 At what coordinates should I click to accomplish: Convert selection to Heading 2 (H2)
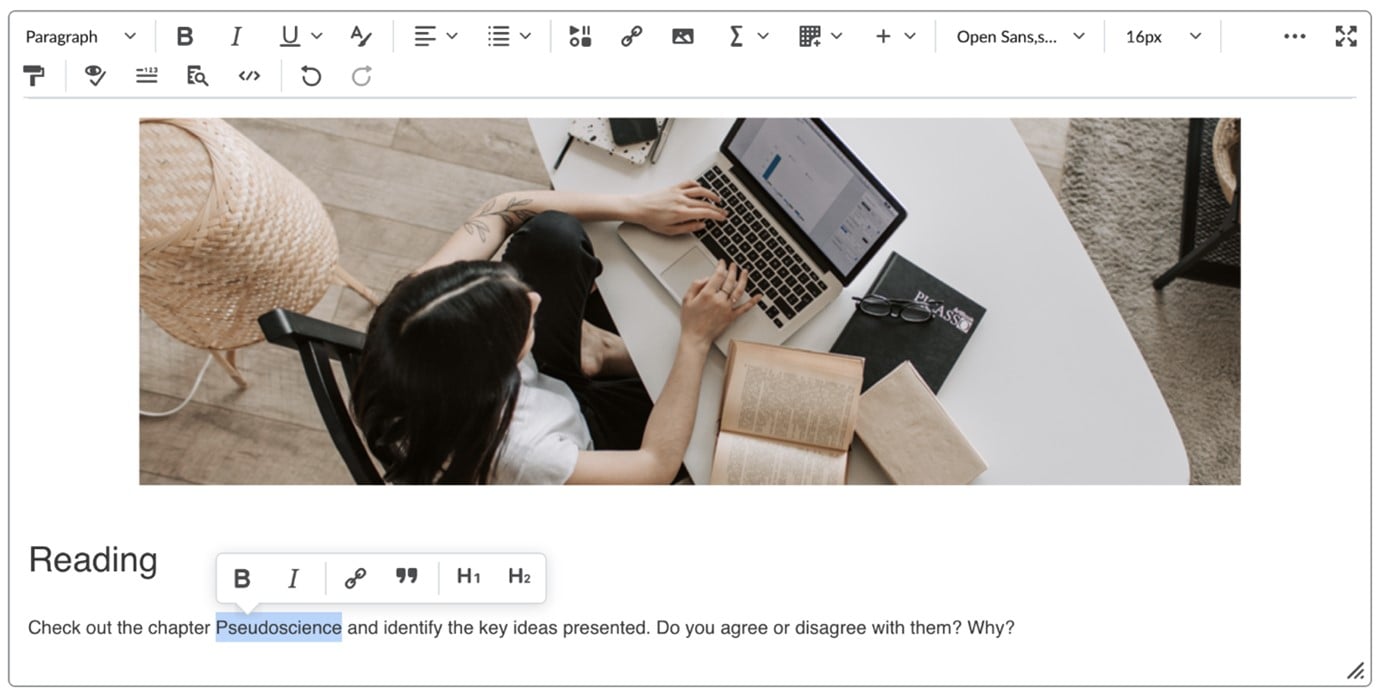click(519, 577)
